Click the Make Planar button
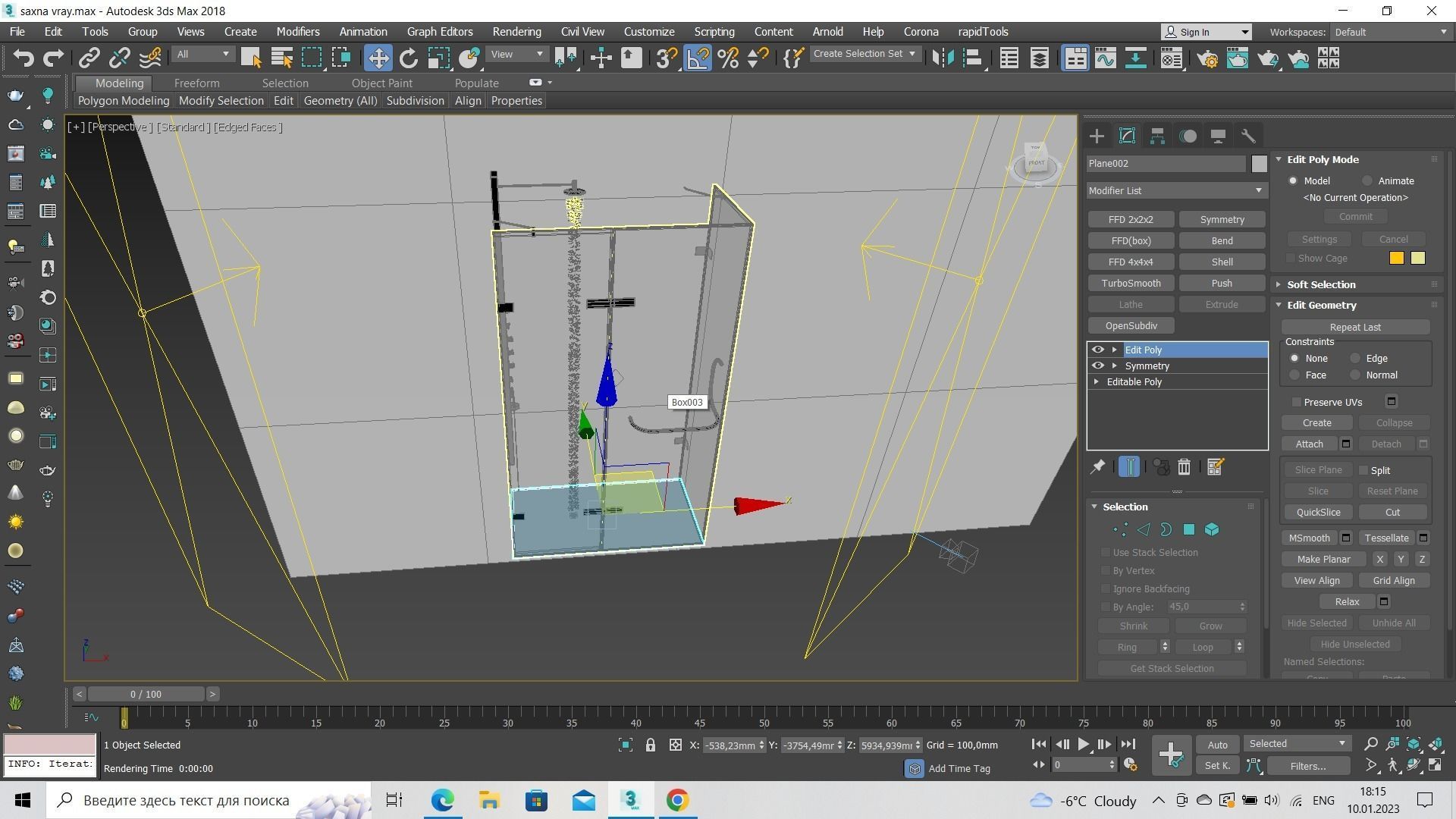 [1323, 559]
